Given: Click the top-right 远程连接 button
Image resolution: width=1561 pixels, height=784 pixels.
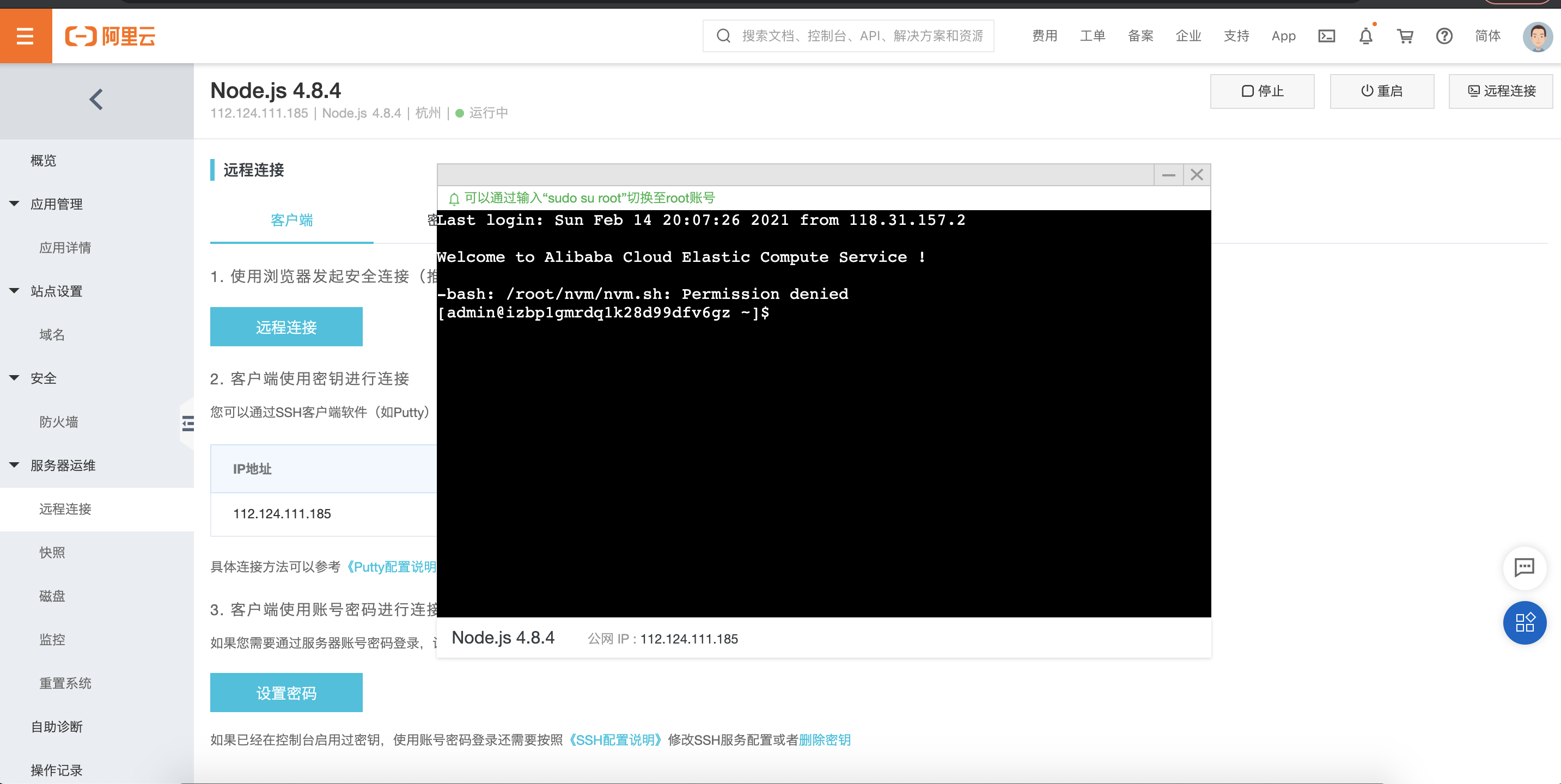Looking at the screenshot, I should [x=1501, y=91].
